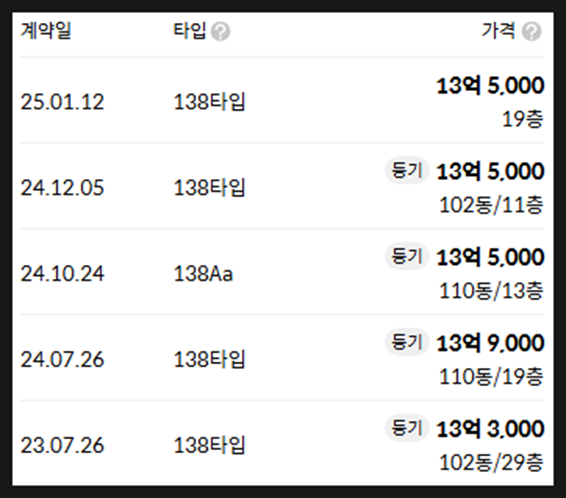Click the 102동/11층 location text
The width and height of the screenshot is (566, 498).
pyautogui.click(x=491, y=205)
